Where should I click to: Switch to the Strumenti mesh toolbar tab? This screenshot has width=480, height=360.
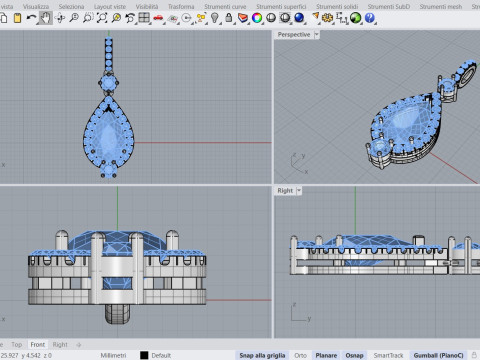click(441, 6)
